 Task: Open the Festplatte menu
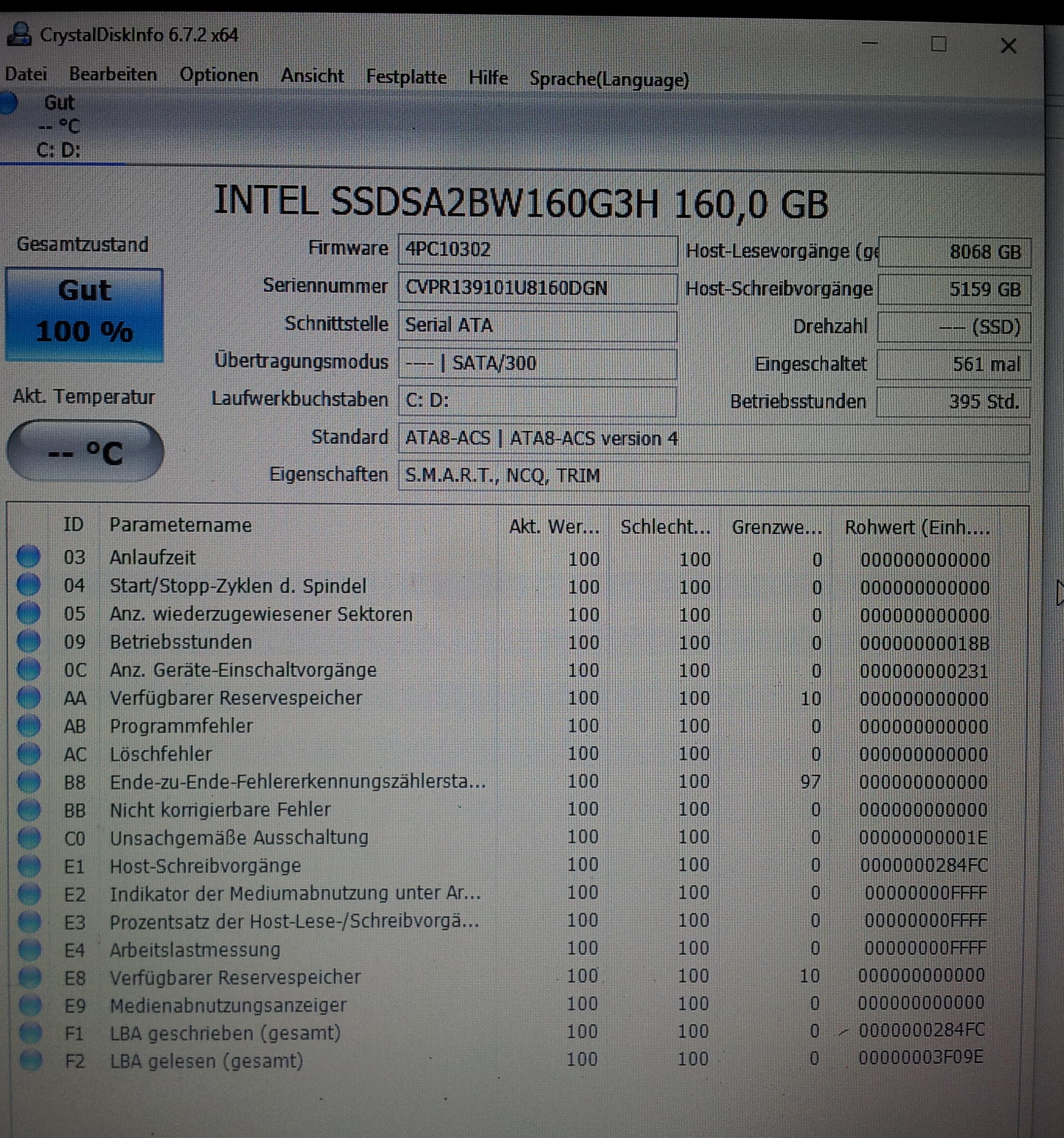tap(406, 77)
